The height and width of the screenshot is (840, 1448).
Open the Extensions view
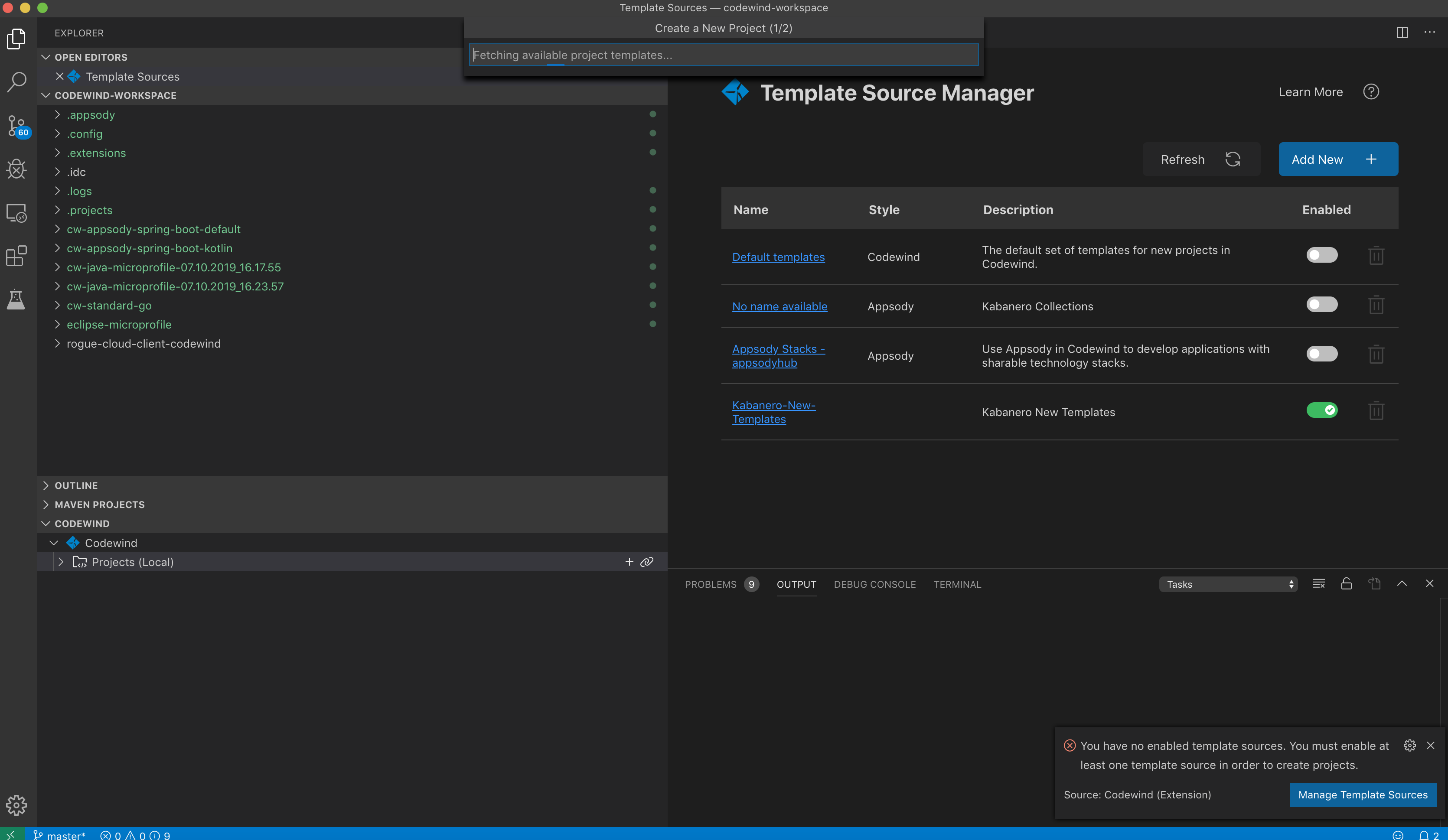pyautogui.click(x=16, y=256)
